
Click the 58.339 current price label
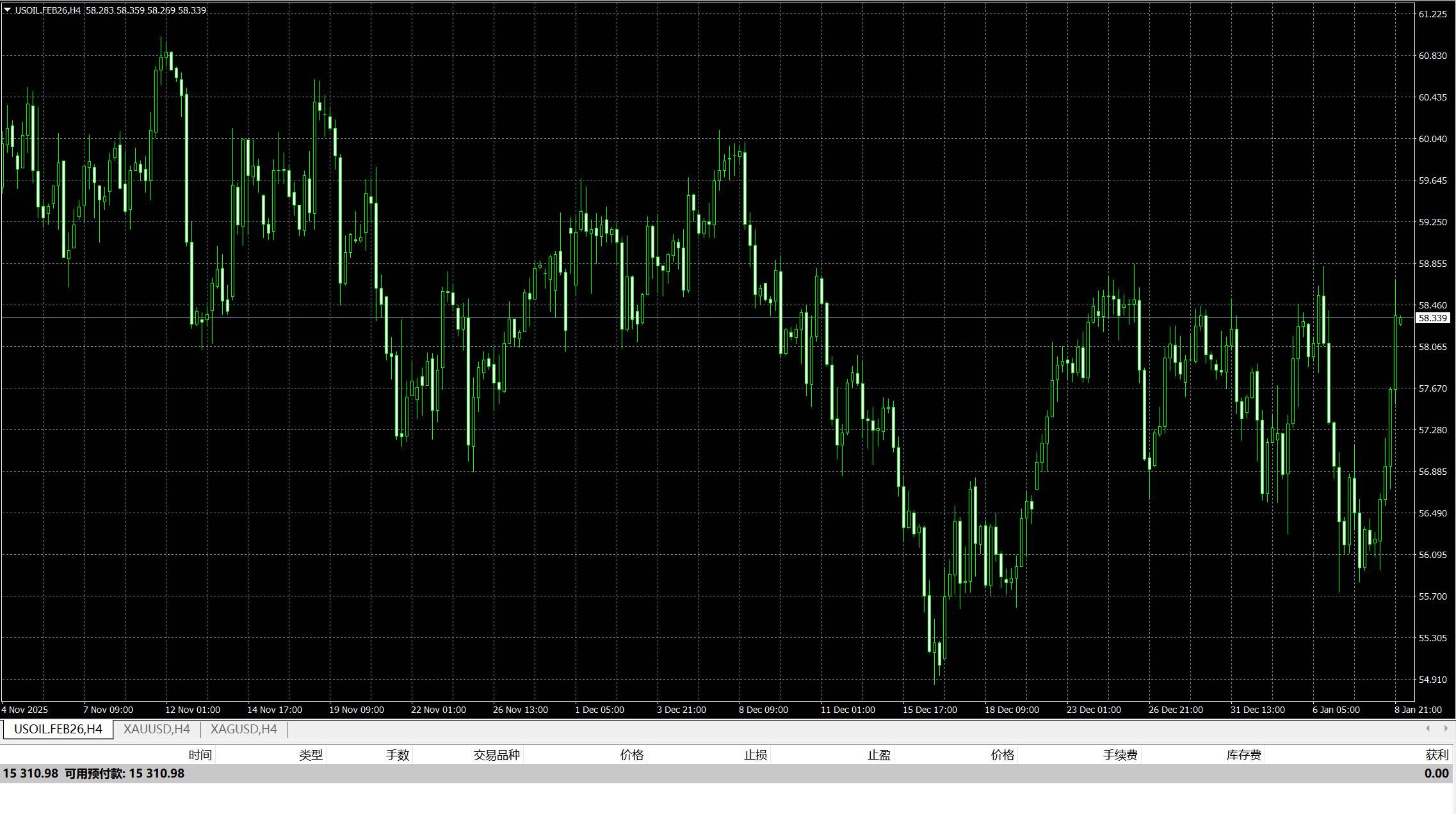[x=1432, y=318]
